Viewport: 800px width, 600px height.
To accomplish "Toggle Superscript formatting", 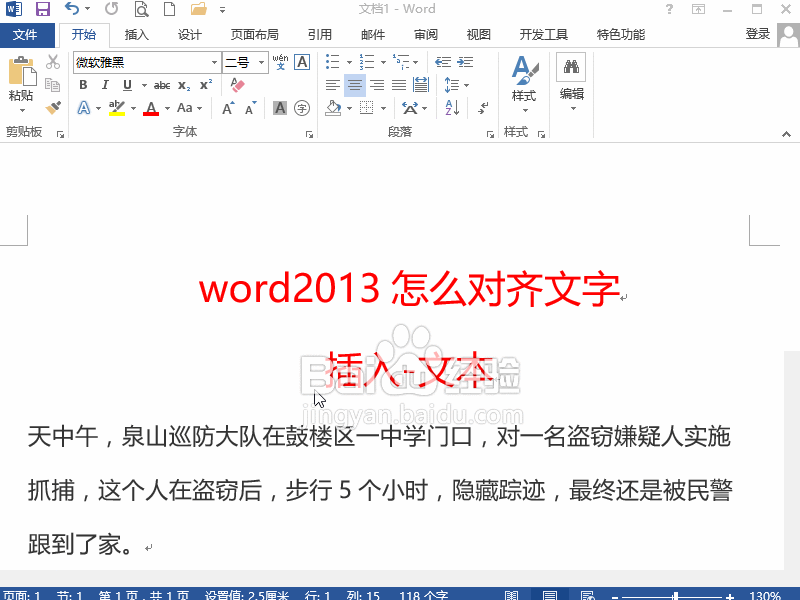I will [x=206, y=85].
